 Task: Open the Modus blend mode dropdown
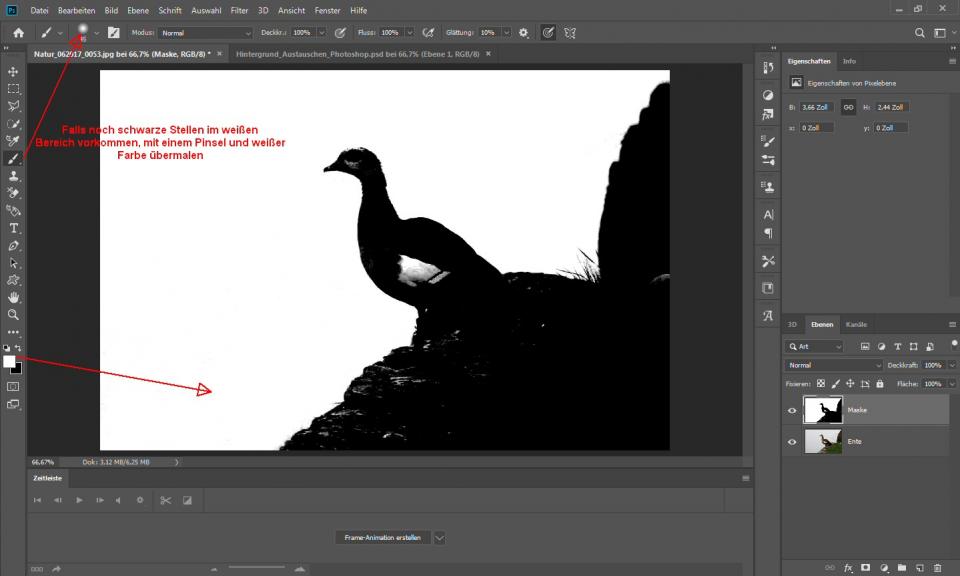pos(206,33)
